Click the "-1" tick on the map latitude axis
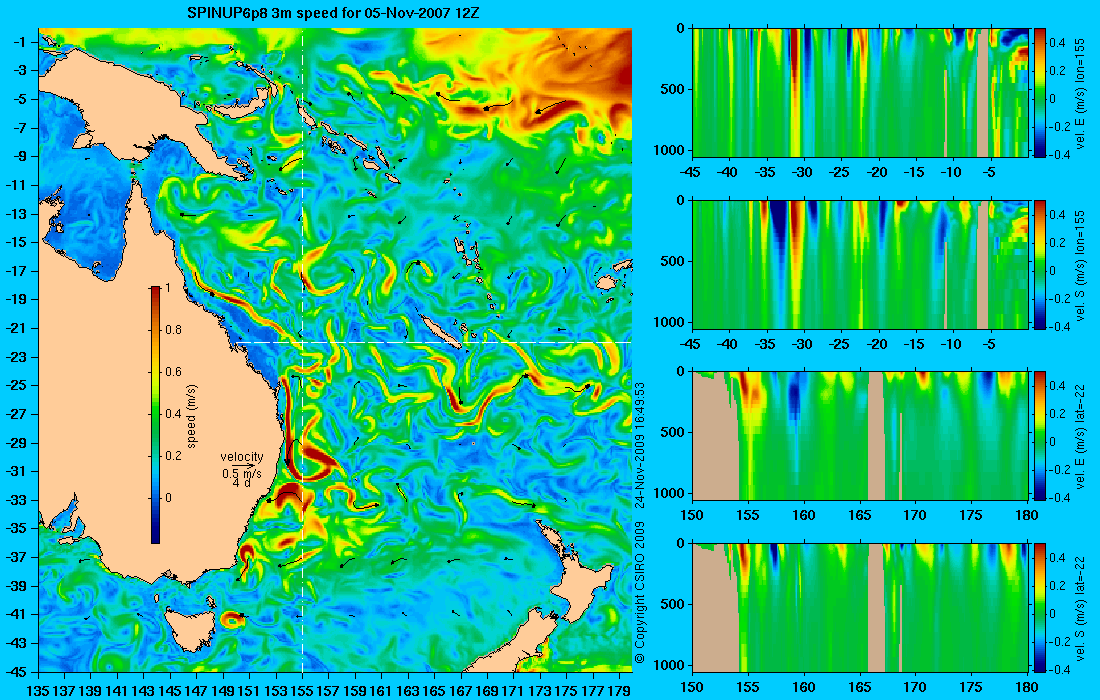Image resolution: width=1100 pixels, height=700 pixels. 20,42
